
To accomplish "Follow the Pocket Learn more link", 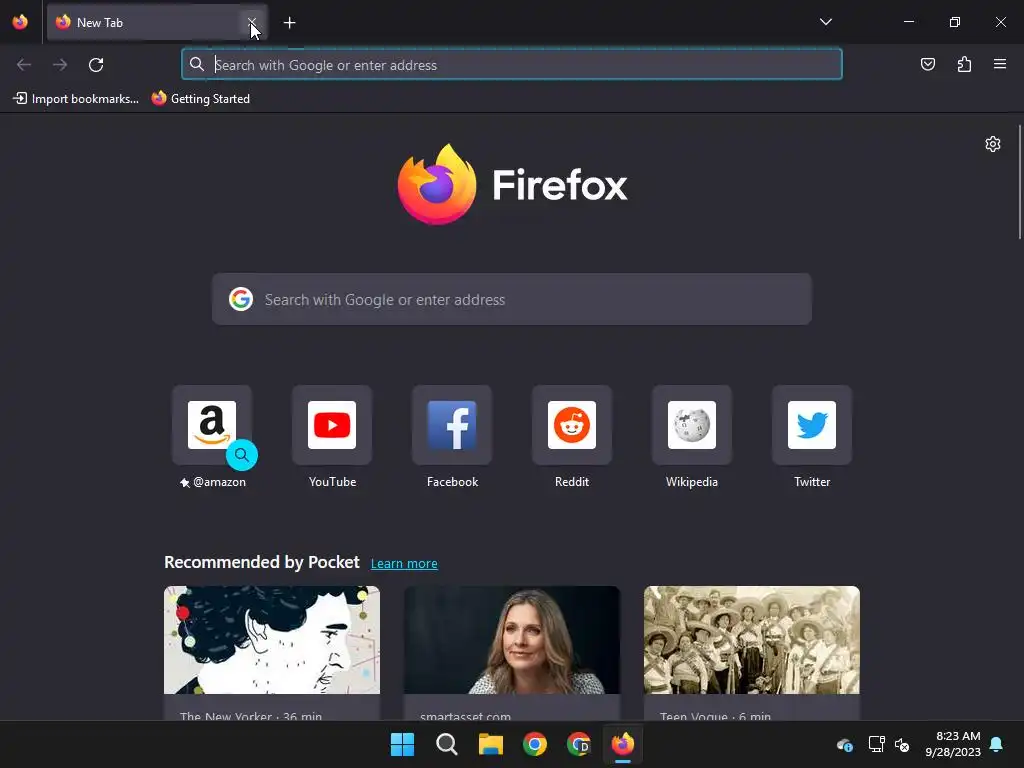I will pyautogui.click(x=404, y=564).
